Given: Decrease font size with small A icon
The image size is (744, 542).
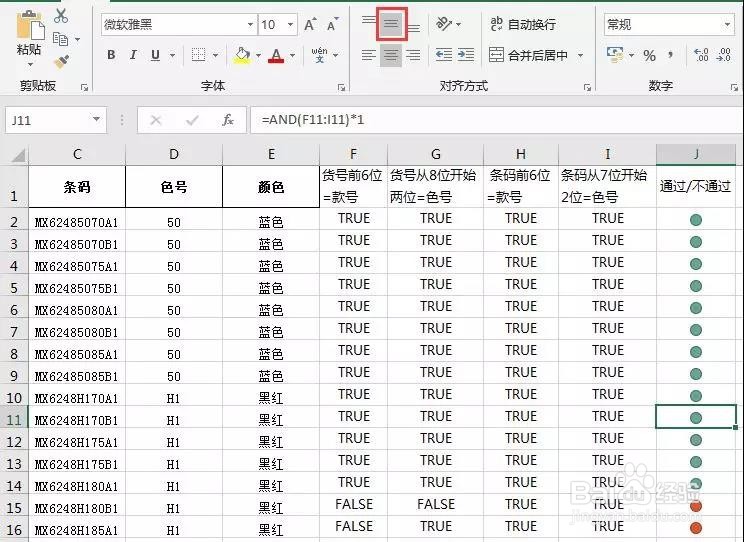Looking at the screenshot, I should click(333, 24).
